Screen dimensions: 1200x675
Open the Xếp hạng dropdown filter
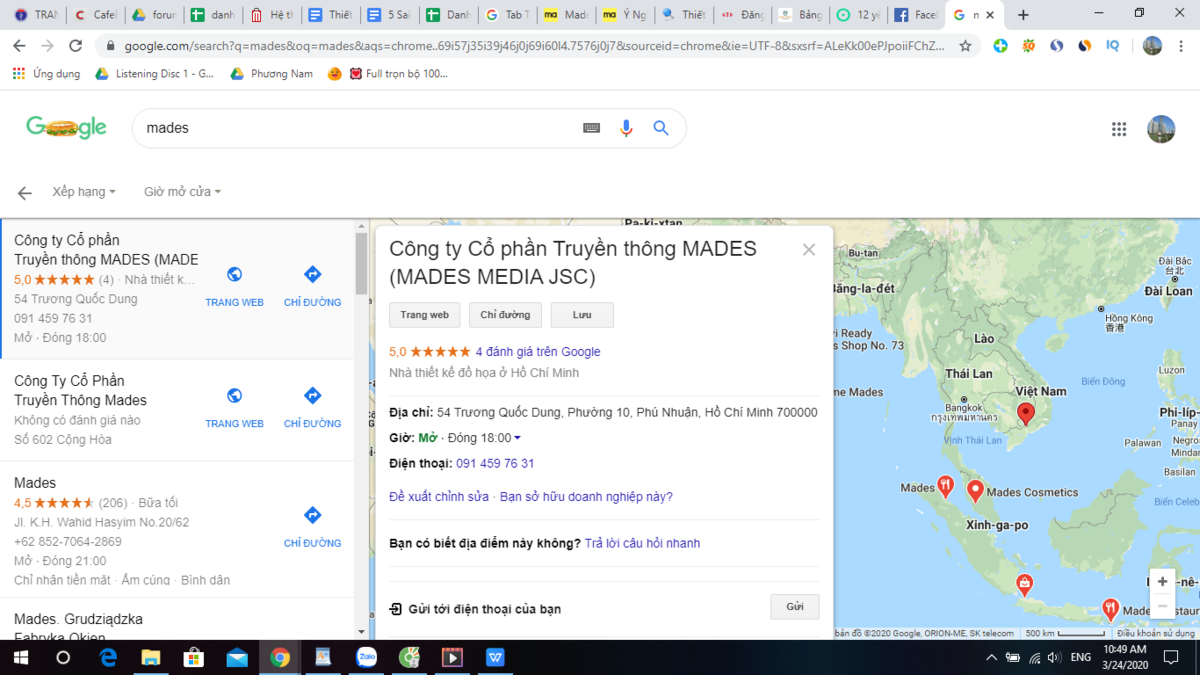pos(84,192)
